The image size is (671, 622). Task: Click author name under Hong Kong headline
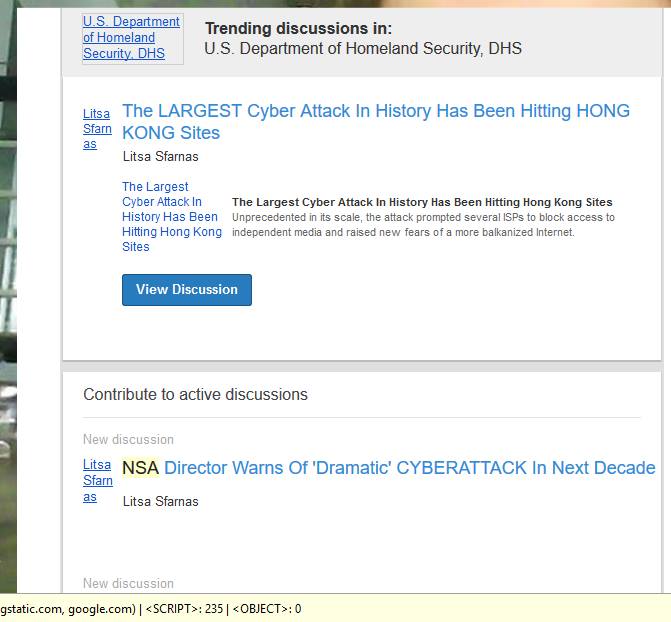(160, 156)
